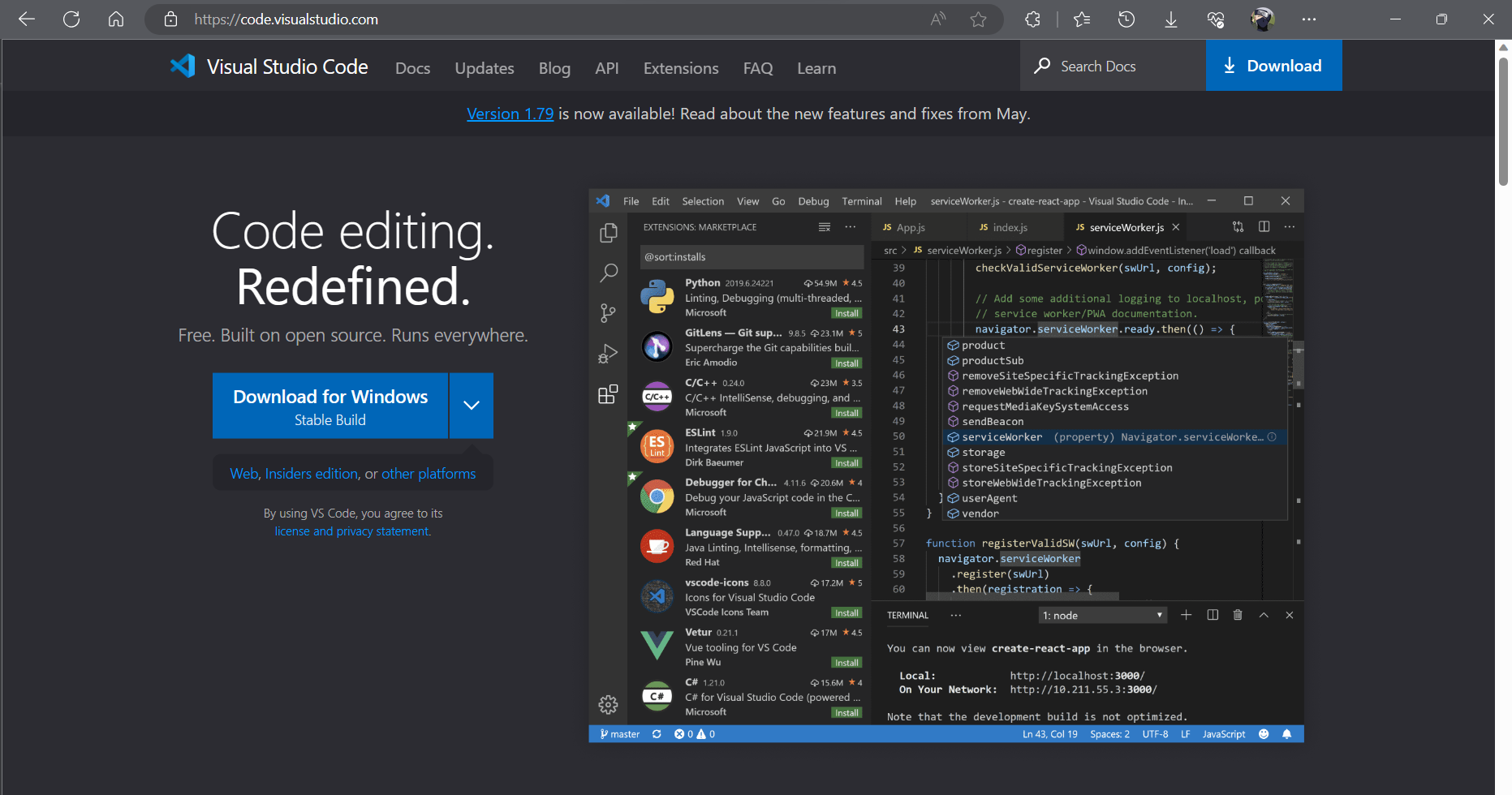Screen dimensions: 1512x795
Task: Click the notification bell in status bar
Action: pos(1286,734)
